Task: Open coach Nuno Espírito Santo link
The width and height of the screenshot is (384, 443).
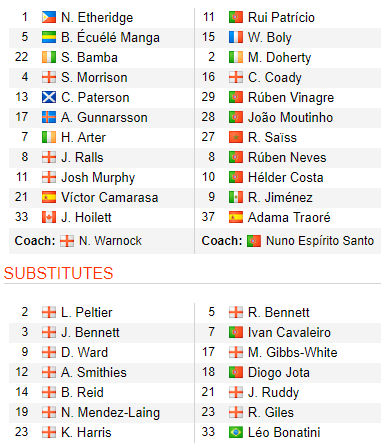Action: coord(320,241)
